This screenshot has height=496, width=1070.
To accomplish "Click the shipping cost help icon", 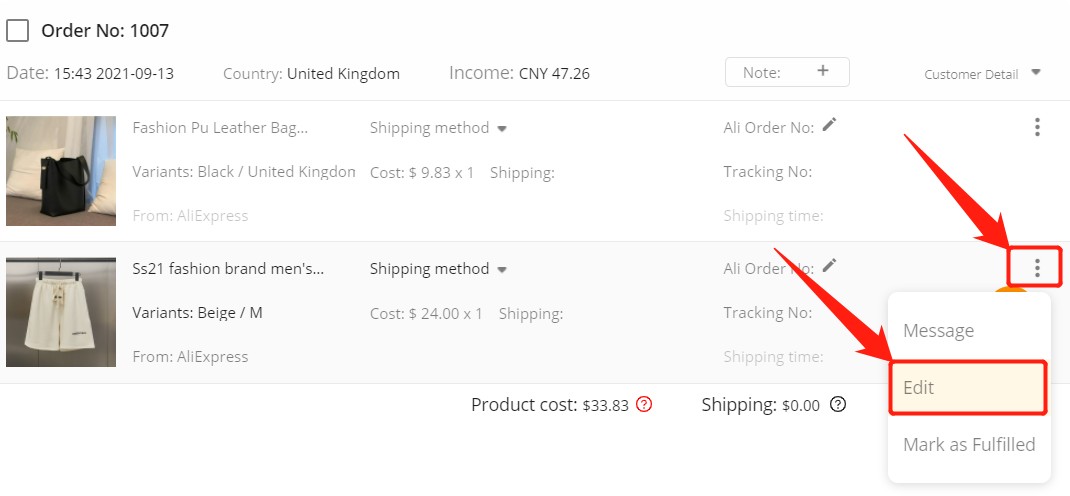I will click(x=838, y=405).
